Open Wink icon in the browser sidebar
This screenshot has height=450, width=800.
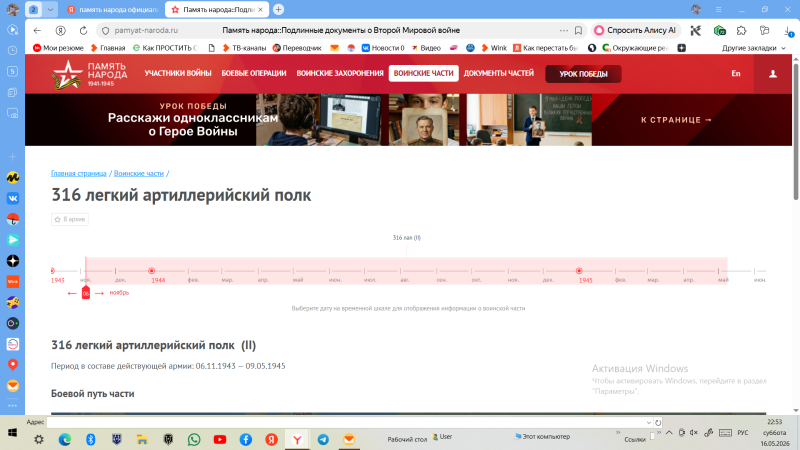[x=13, y=282]
